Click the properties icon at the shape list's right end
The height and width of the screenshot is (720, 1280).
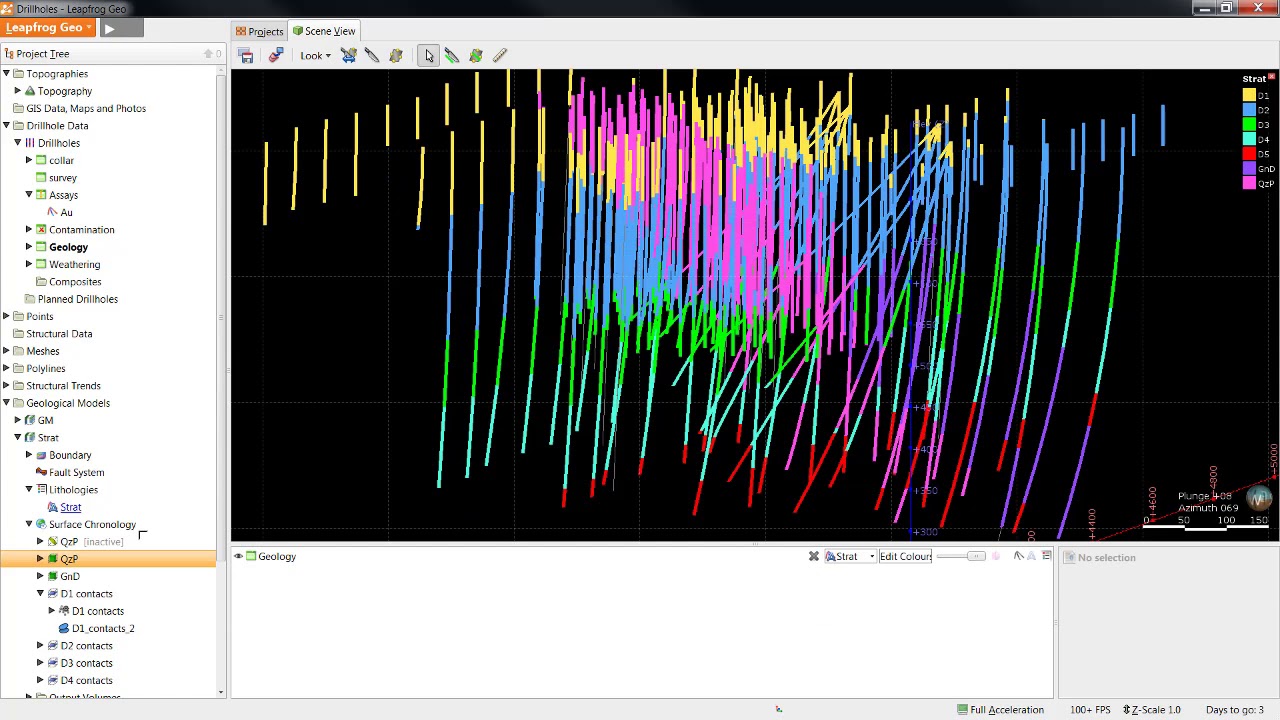(x=1046, y=556)
